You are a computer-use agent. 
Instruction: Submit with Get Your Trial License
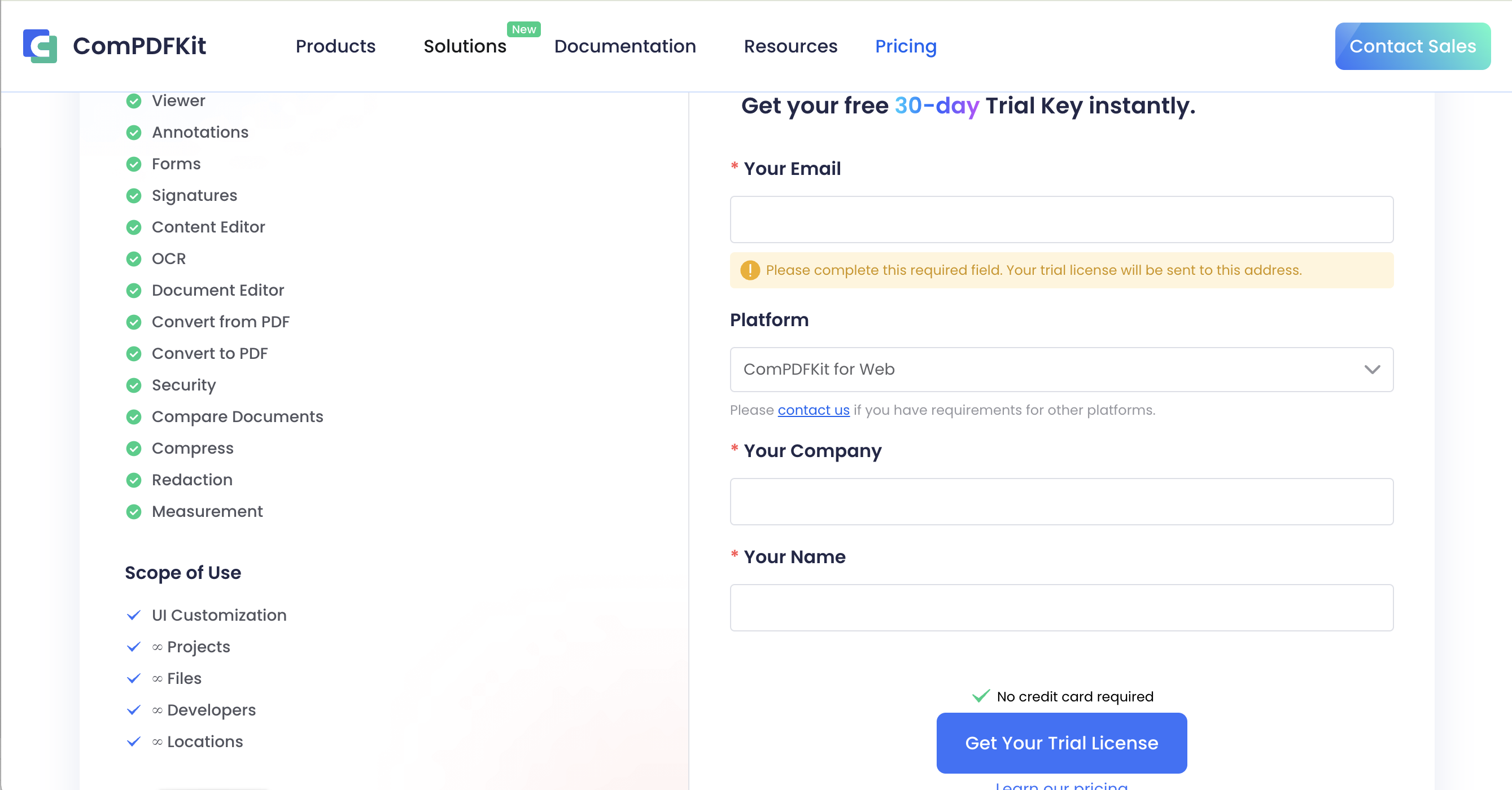1061,743
